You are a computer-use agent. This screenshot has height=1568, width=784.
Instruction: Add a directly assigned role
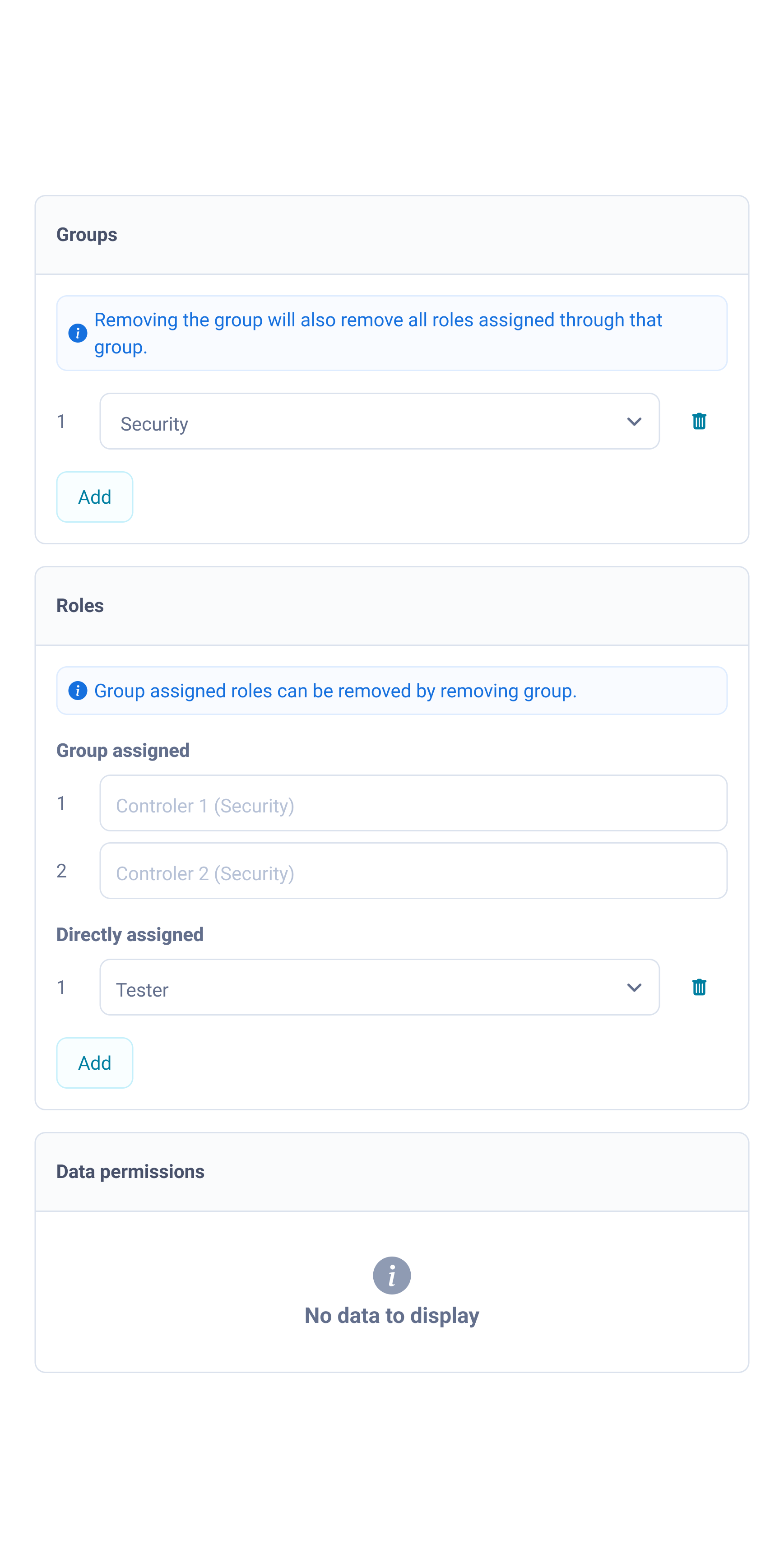point(94,1062)
